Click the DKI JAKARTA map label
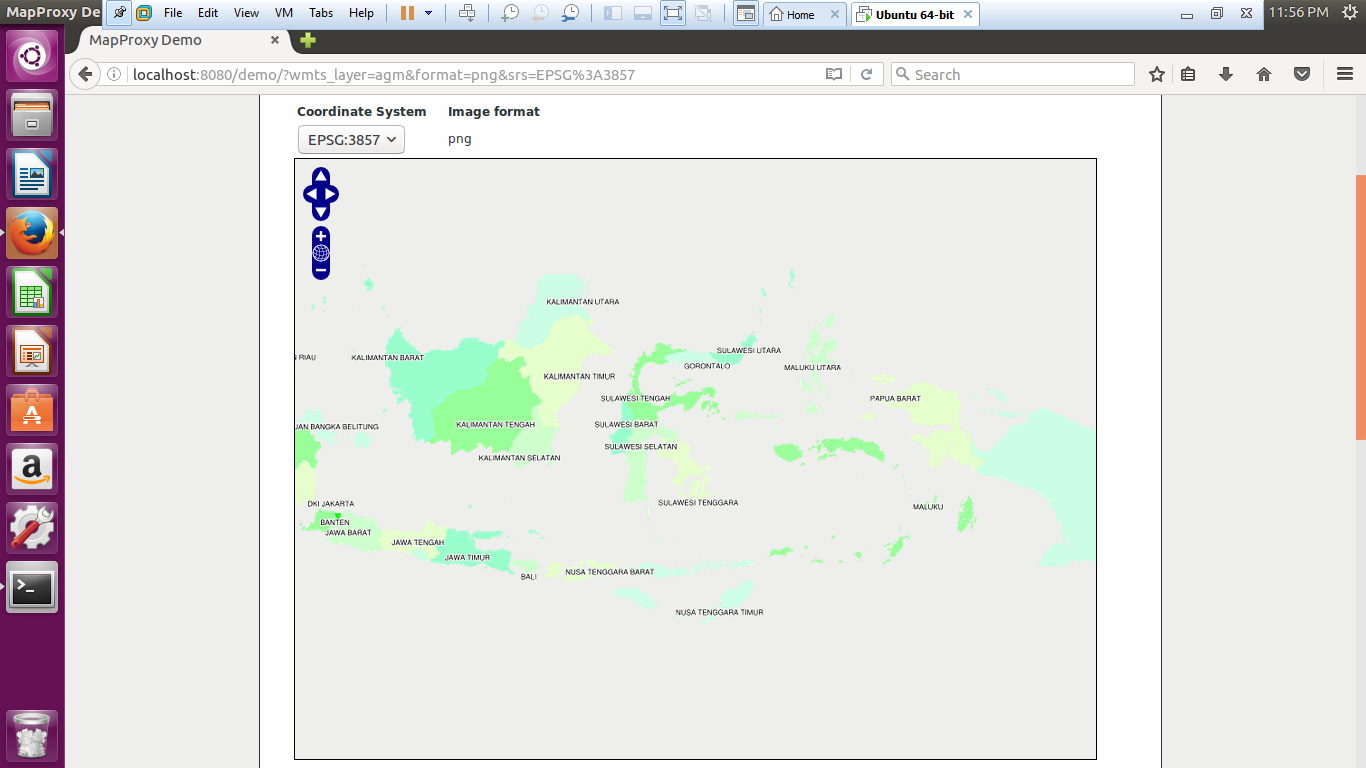The image size is (1366, 768). [x=331, y=503]
